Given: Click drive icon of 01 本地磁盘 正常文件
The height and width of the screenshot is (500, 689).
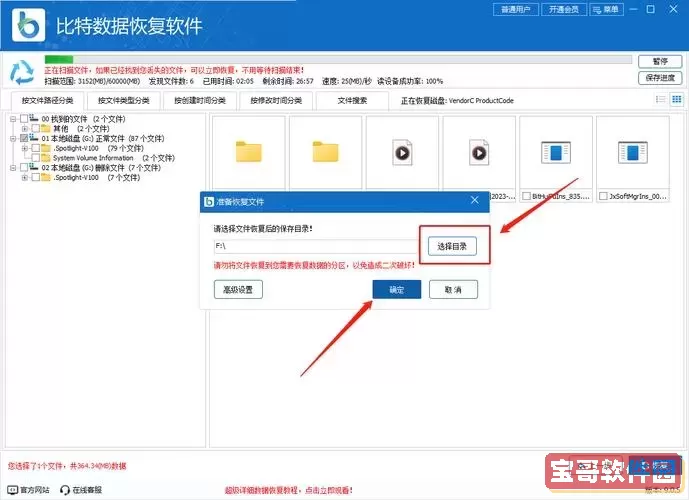Looking at the screenshot, I should (34, 138).
